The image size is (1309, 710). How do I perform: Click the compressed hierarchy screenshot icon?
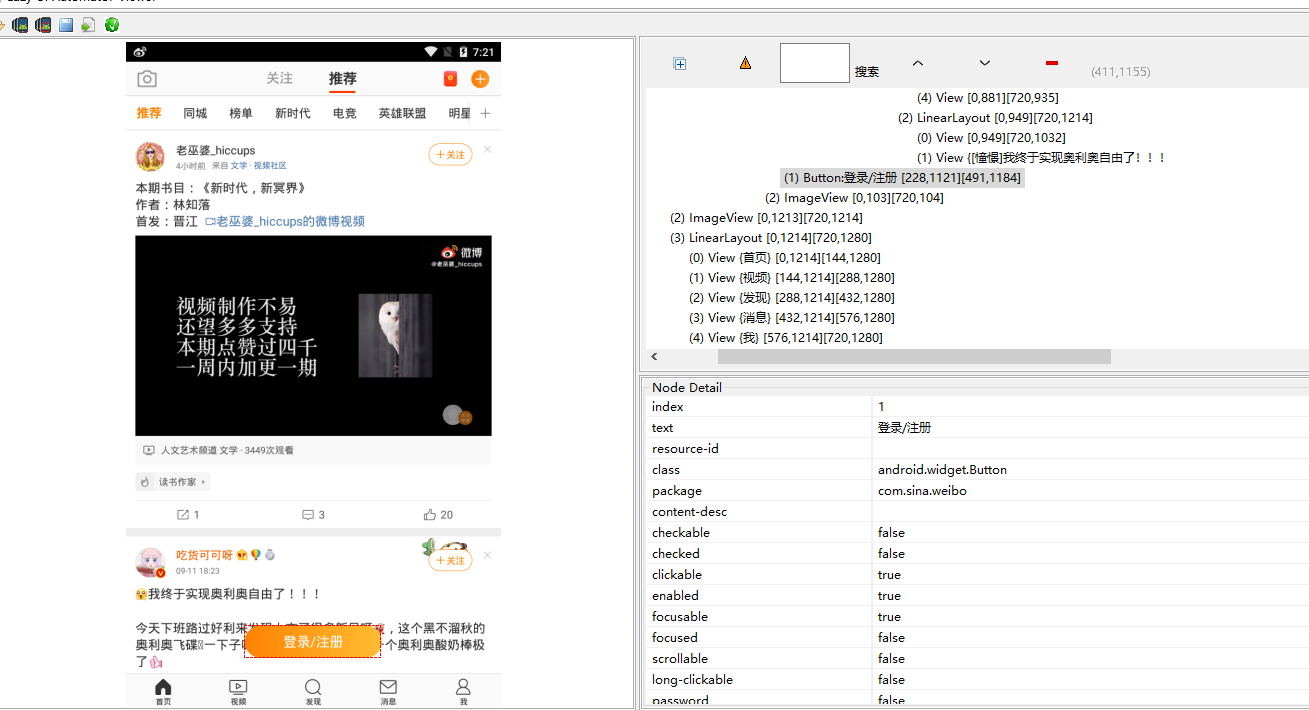43,25
